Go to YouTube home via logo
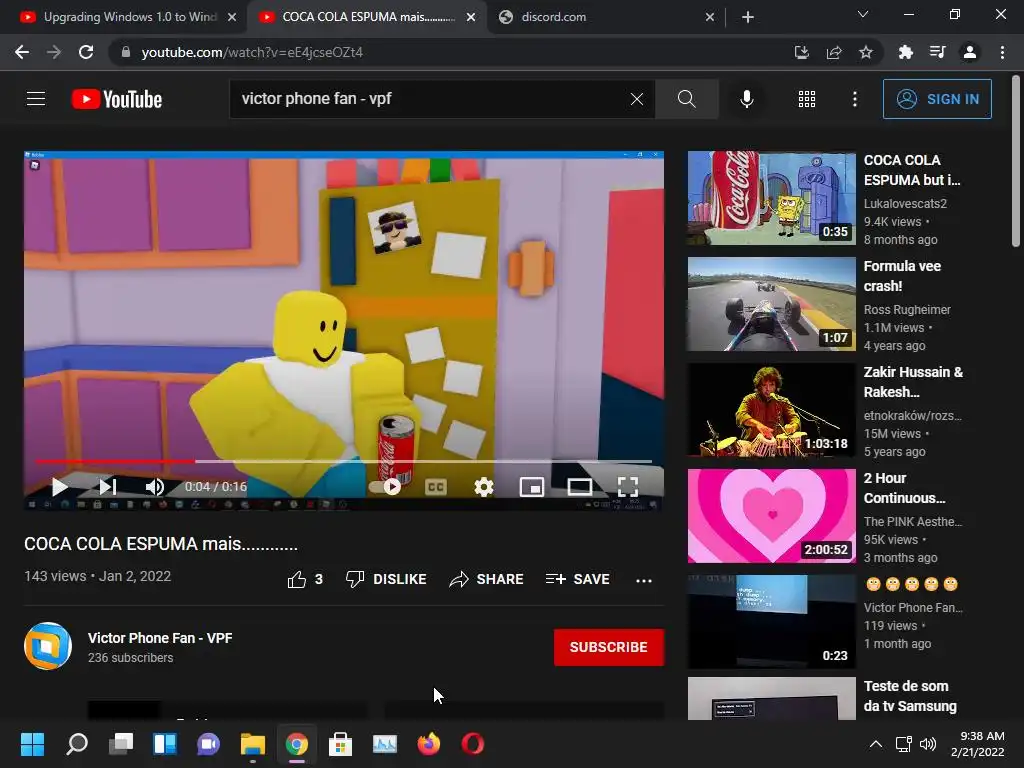This screenshot has height=768, width=1024. (117, 99)
